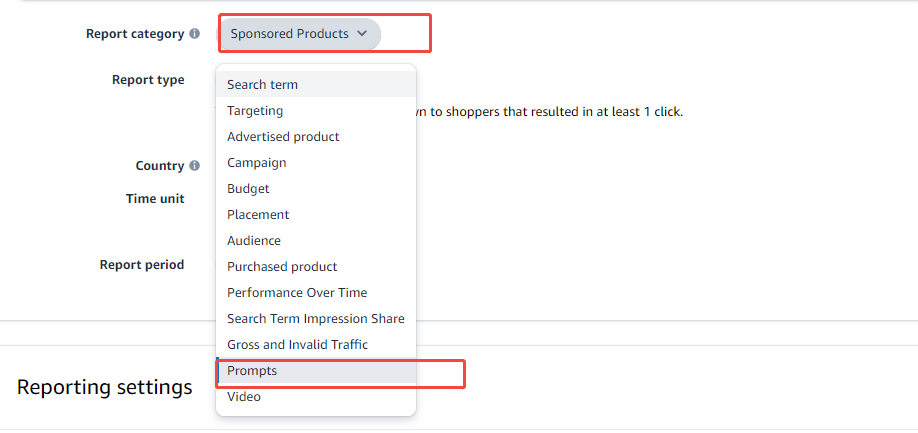Click the Report period label
Screen dimensions: 918x433
[142, 265]
